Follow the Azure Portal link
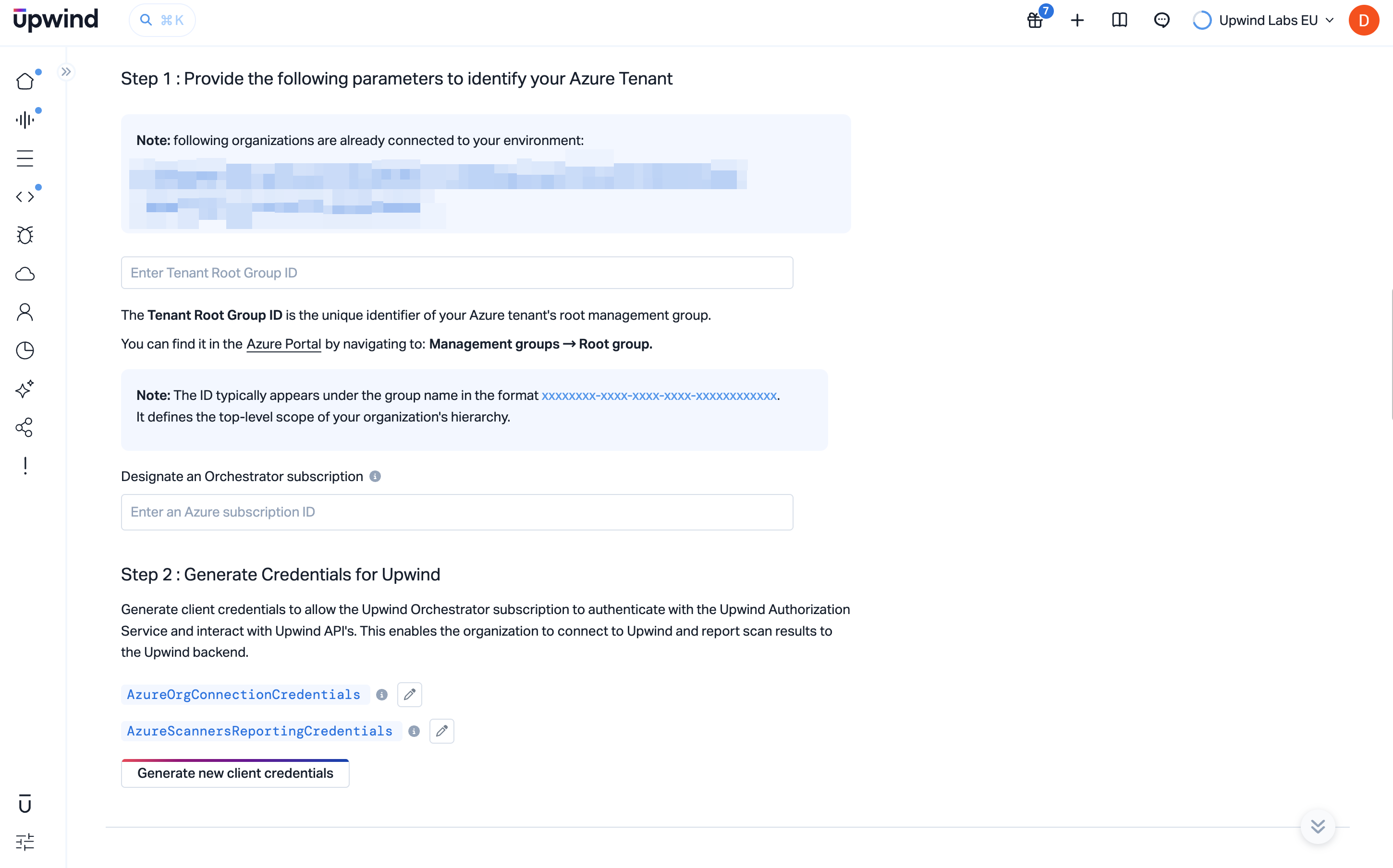This screenshot has width=1393, height=868. [284, 344]
